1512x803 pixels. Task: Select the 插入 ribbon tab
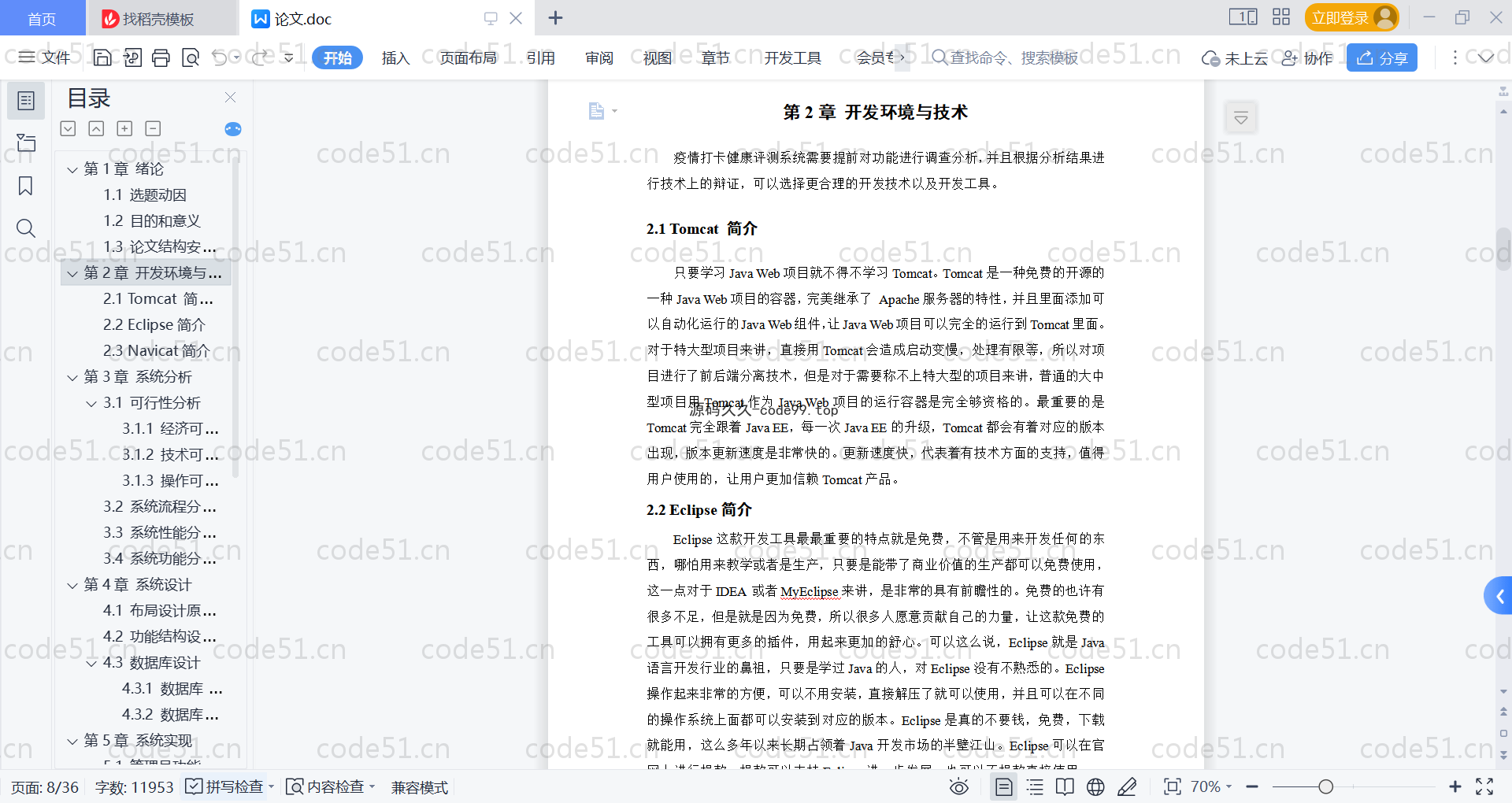click(x=395, y=57)
